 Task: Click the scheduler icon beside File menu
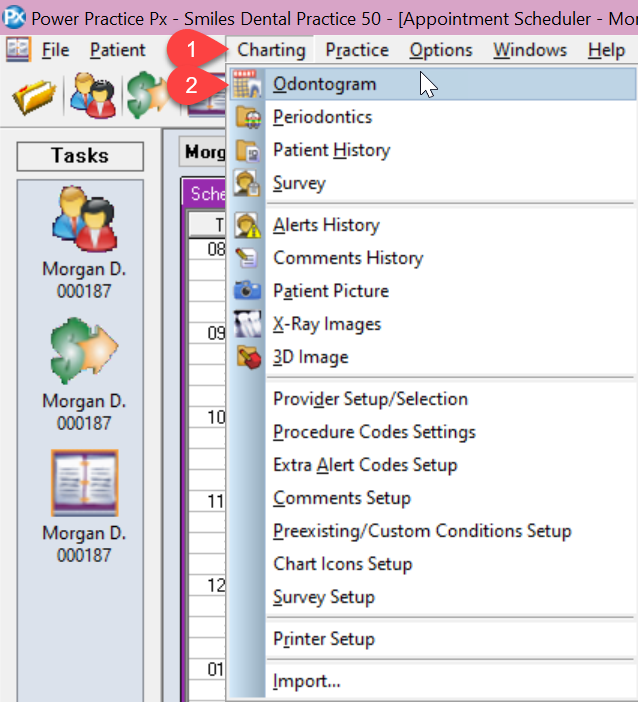pos(18,49)
